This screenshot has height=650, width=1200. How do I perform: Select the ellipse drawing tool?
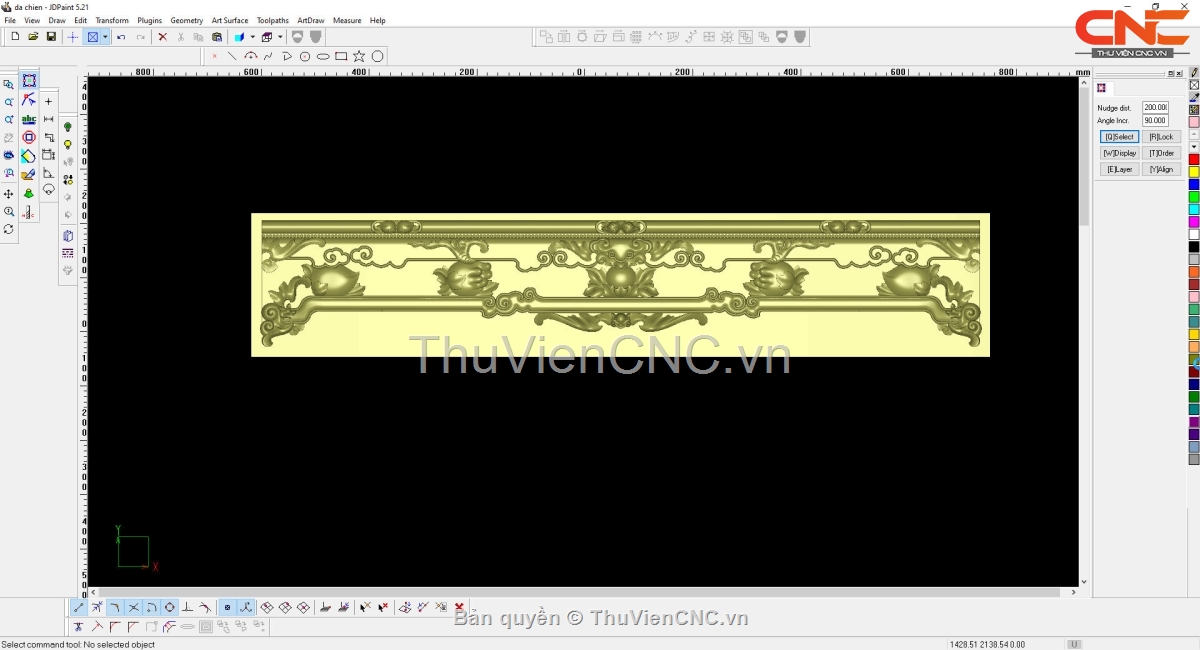tap(323, 56)
